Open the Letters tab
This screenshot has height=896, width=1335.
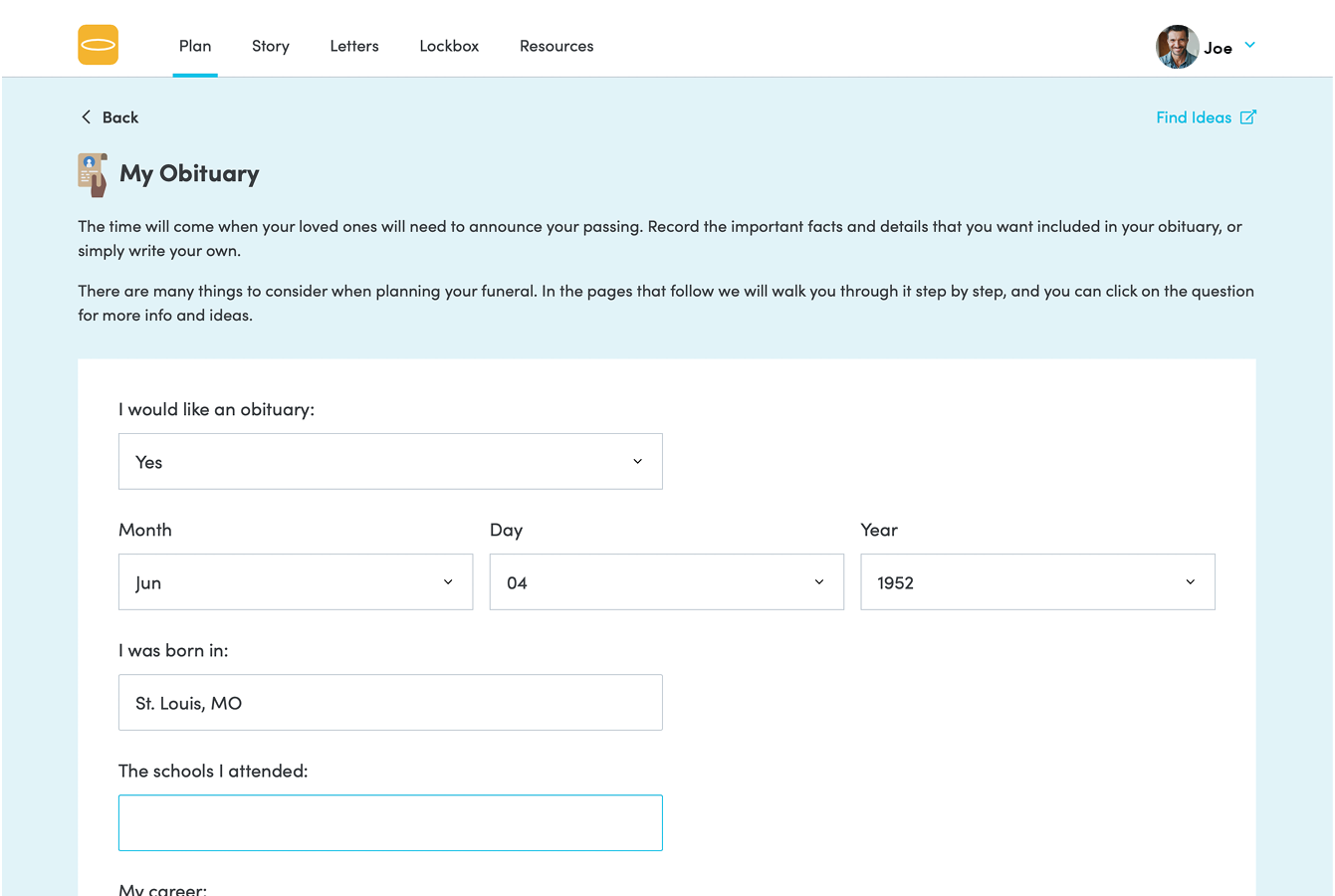click(354, 46)
